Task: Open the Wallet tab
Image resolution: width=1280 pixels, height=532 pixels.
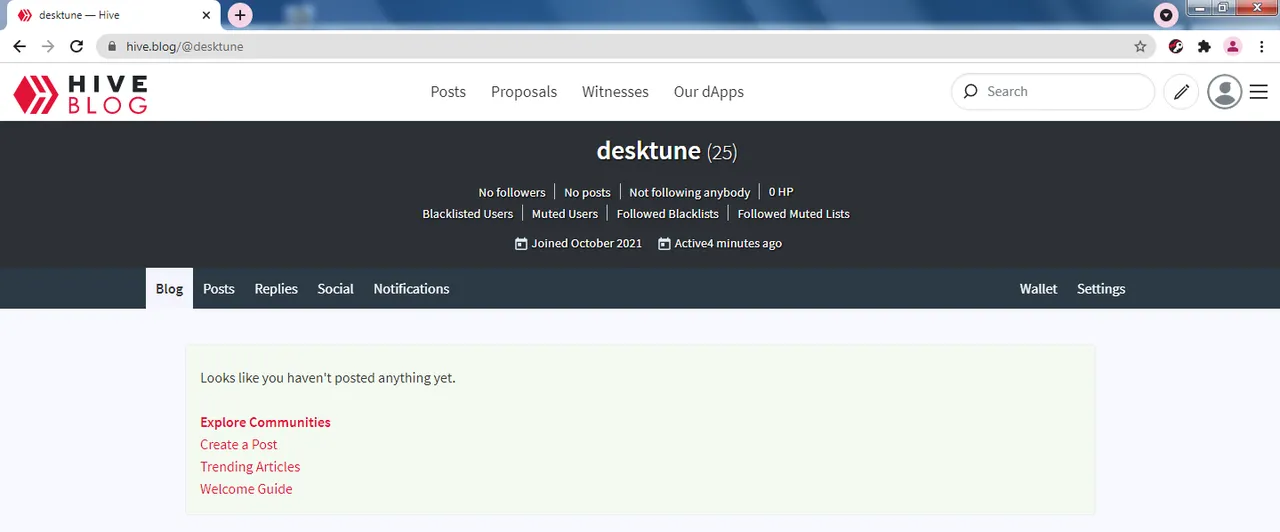Action: point(1038,288)
